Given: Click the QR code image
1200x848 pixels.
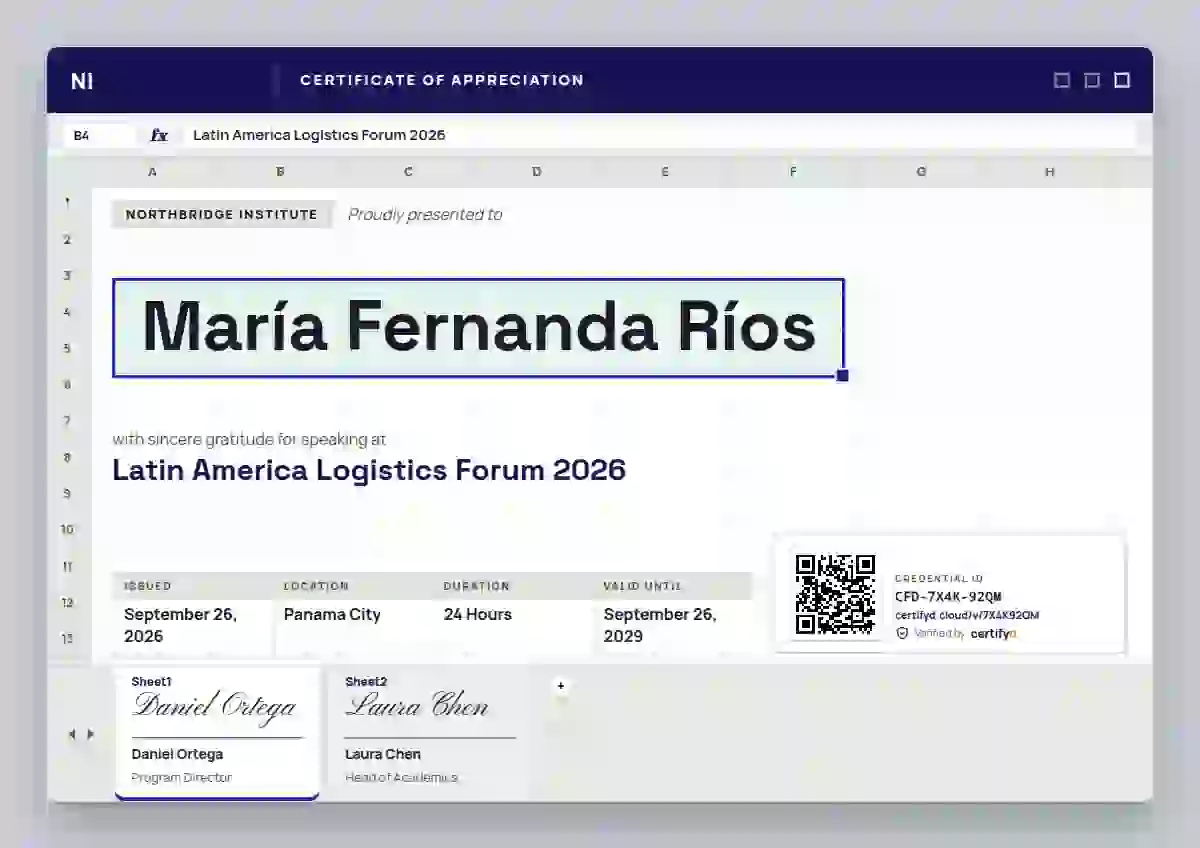Looking at the screenshot, I should tap(835, 594).
